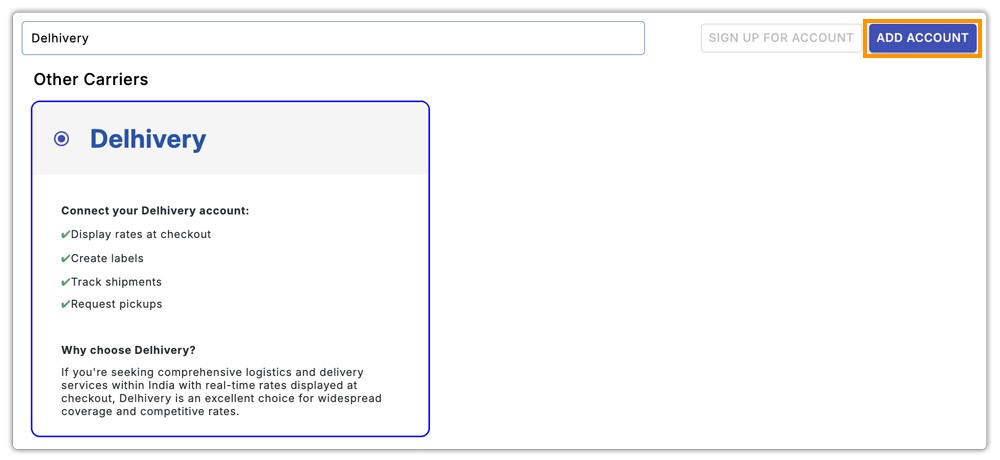1000x460 pixels.
Task: Click the line 'coverage and competitive rates.'
Action: (150, 411)
